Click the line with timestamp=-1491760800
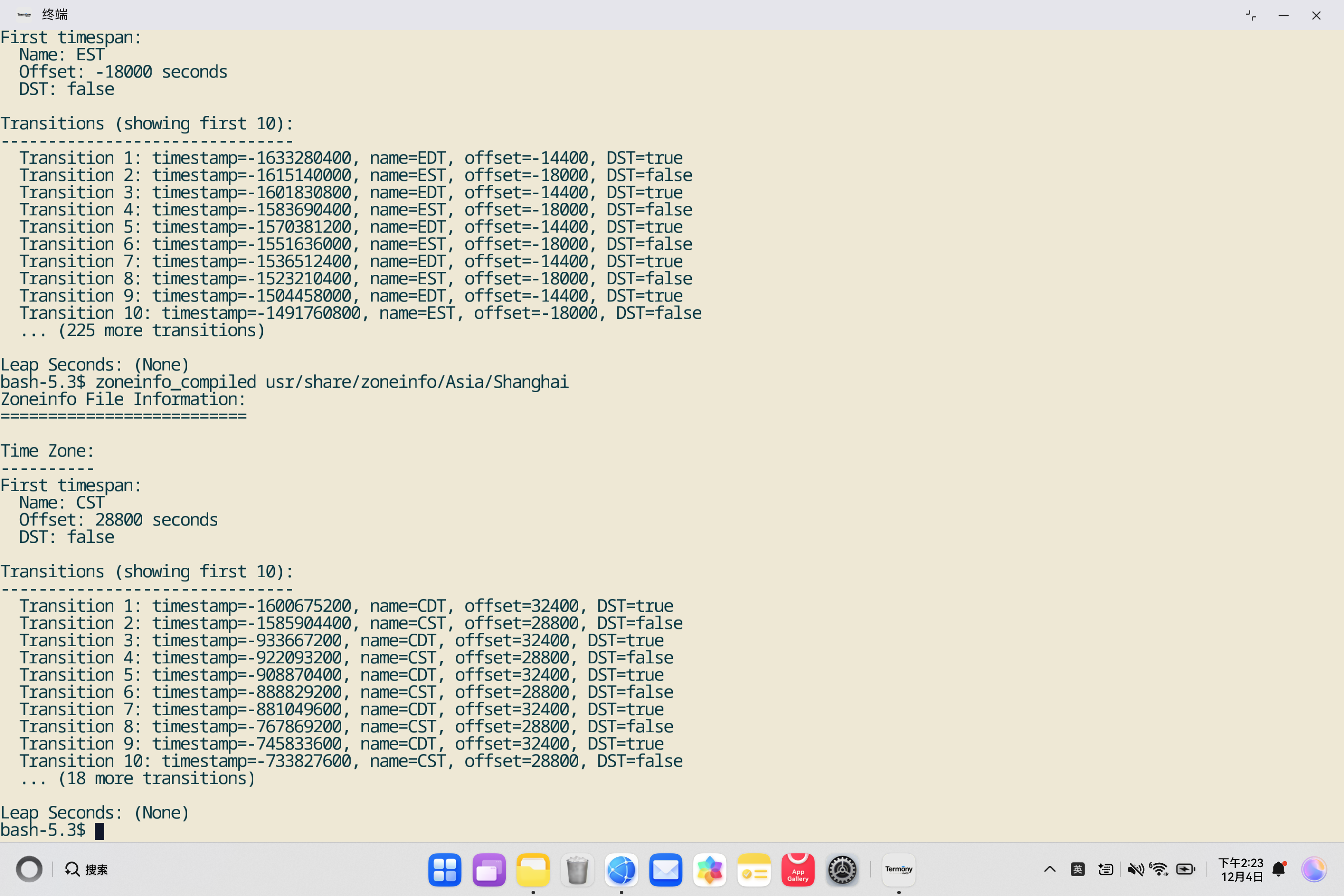Image resolution: width=1344 pixels, height=896 pixels. tap(361, 313)
